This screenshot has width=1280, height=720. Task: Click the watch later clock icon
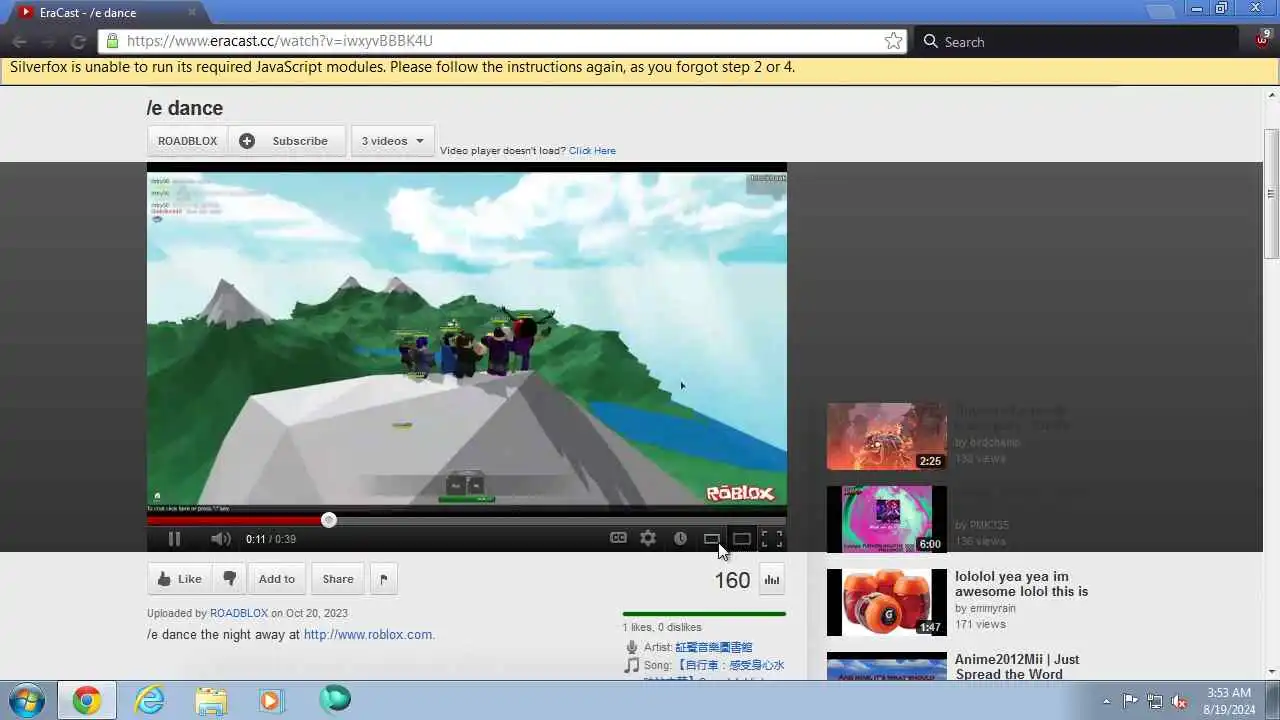tap(680, 538)
